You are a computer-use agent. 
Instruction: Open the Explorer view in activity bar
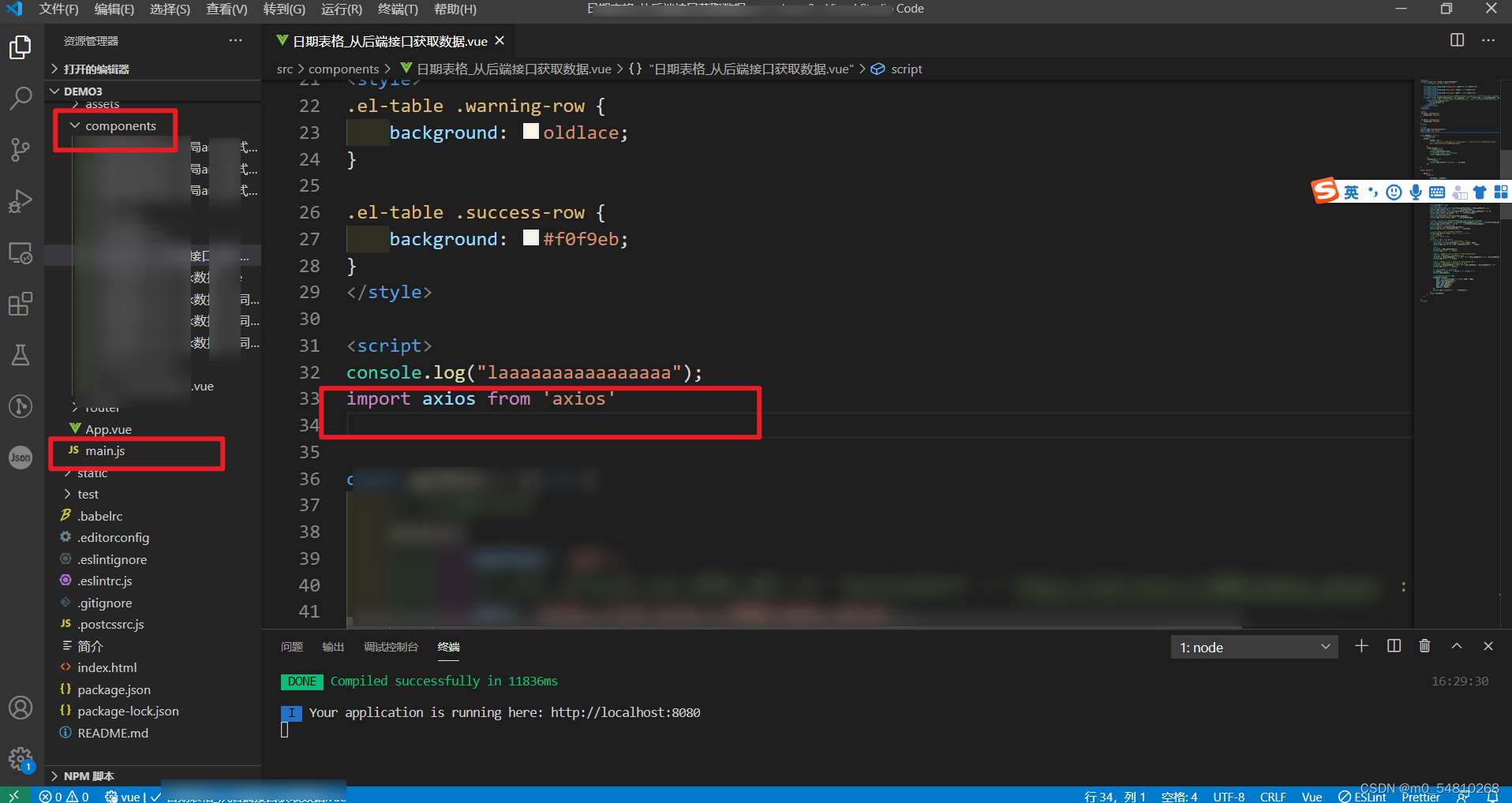pyautogui.click(x=21, y=47)
